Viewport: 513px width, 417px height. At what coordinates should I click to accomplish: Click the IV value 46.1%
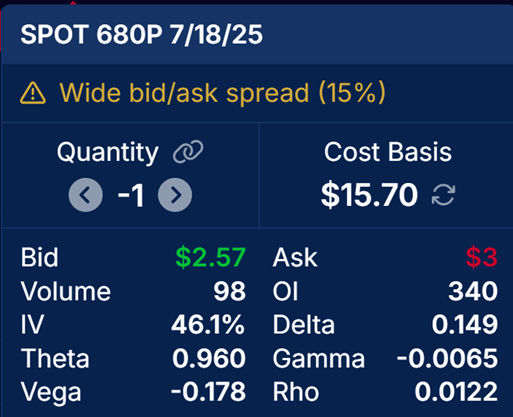click(208, 325)
